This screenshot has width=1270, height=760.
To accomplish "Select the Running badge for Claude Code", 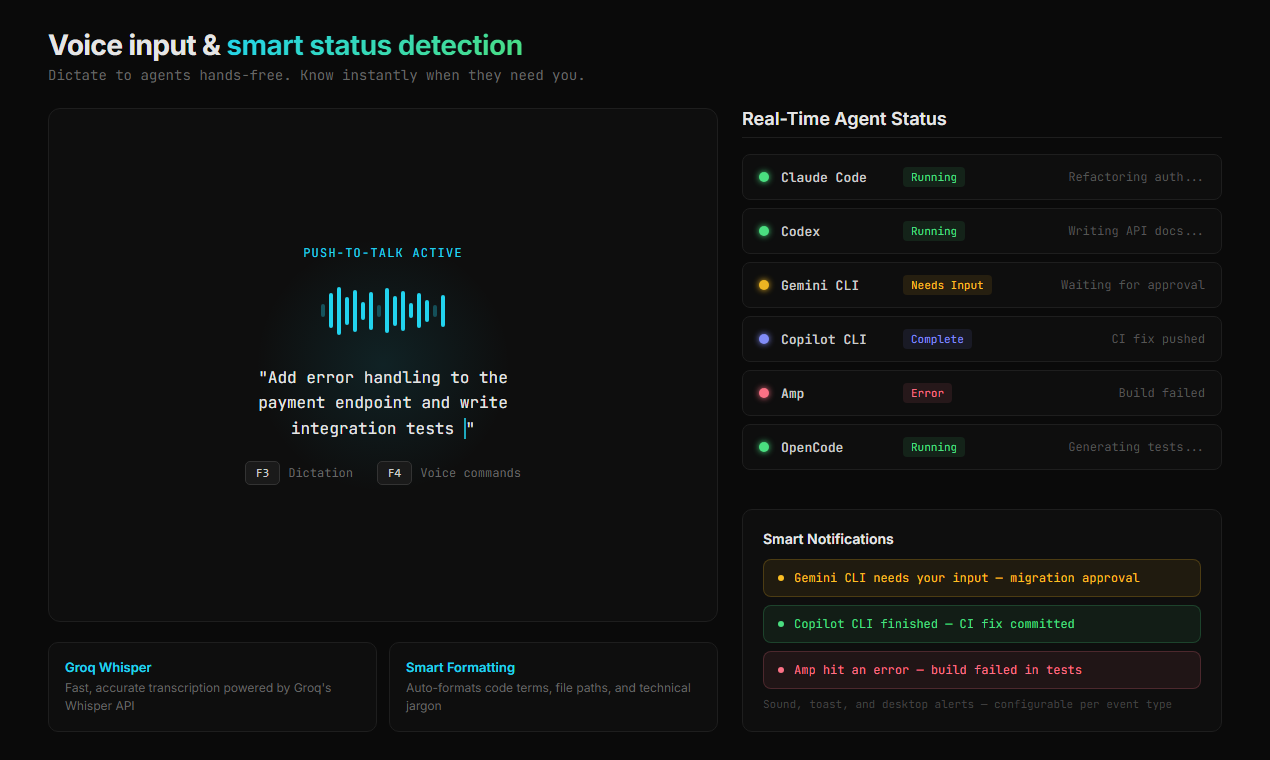I will click(934, 177).
